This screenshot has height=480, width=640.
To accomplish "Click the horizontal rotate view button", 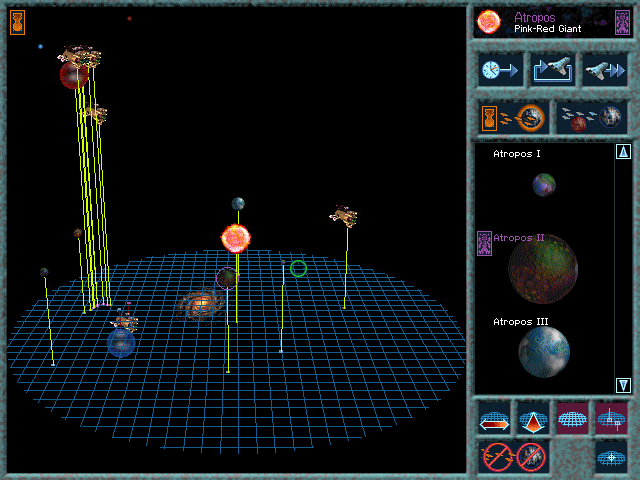I will (x=494, y=419).
